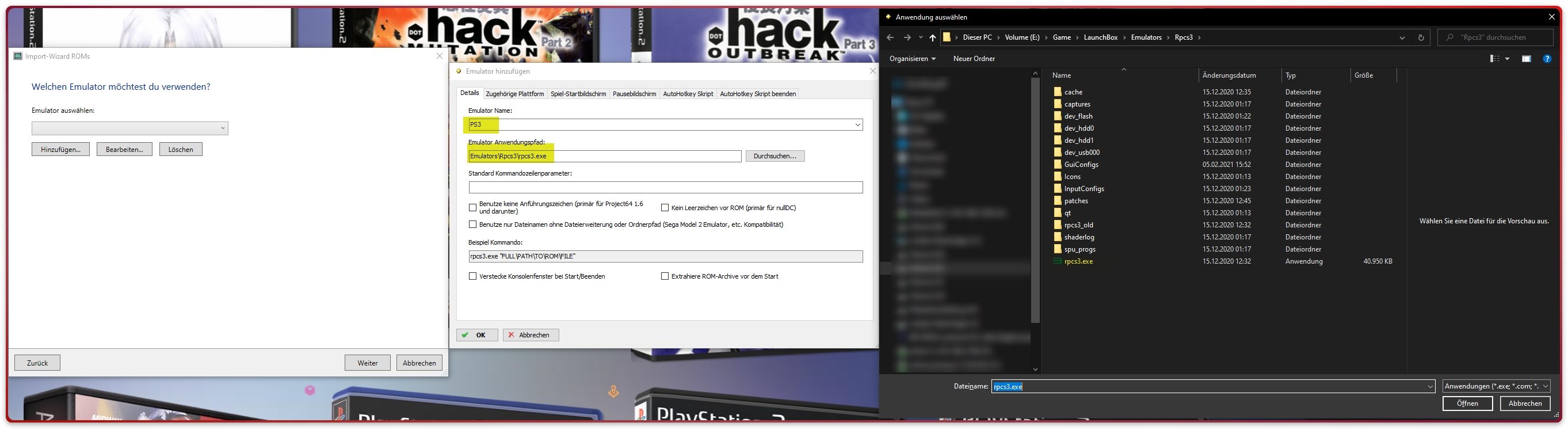Switch to 'AutoHotkey Skript' tab

[x=688, y=94]
